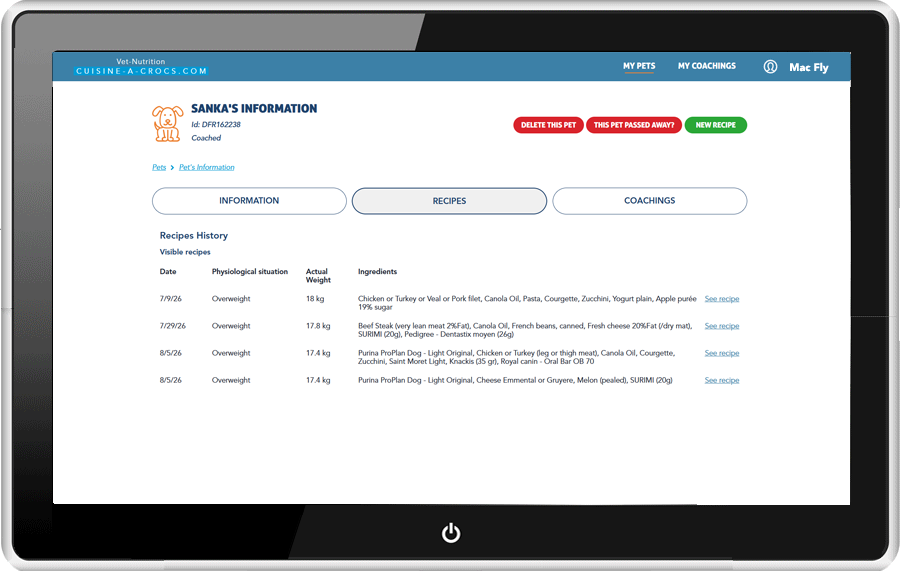Open See recipe for the 7/29/26 entry
Screen dimensions: 900x571
[x=721, y=326]
